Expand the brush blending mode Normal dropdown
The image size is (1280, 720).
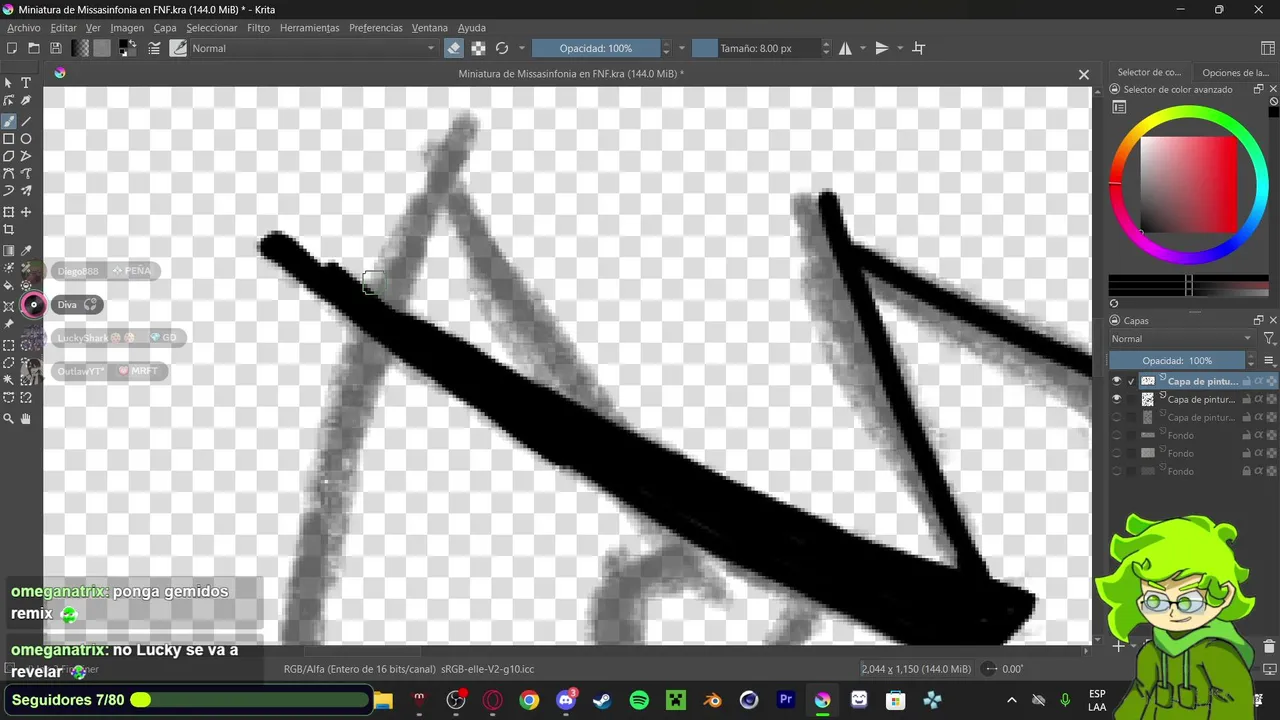tap(314, 48)
